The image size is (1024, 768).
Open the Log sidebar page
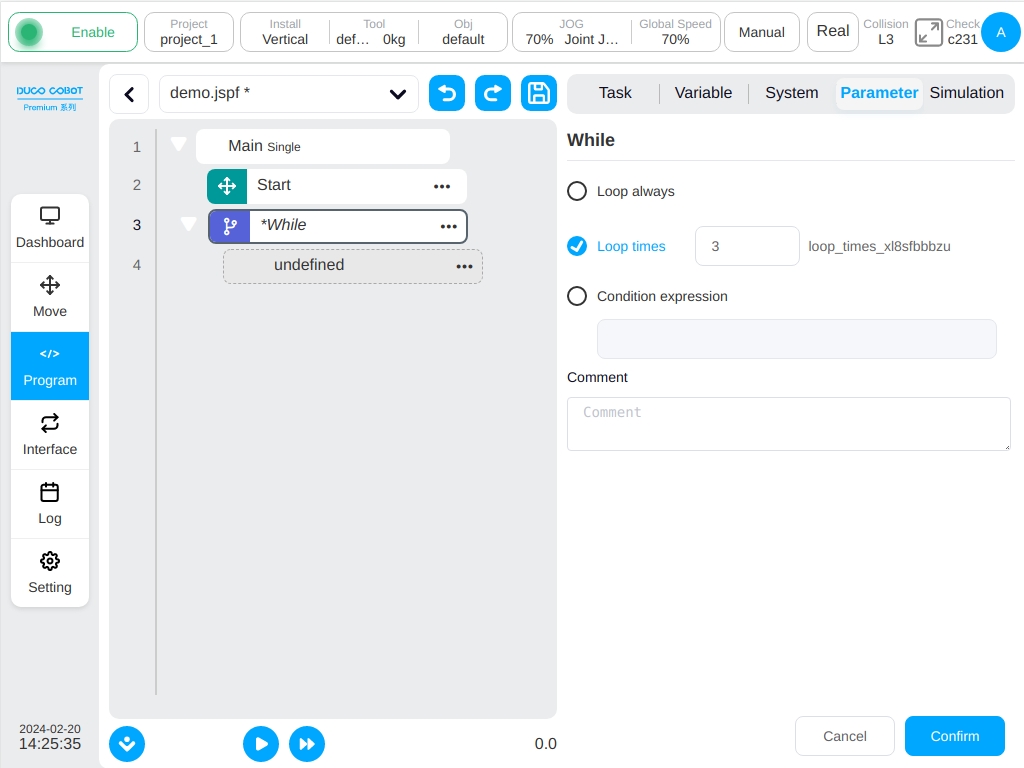pos(50,504)
